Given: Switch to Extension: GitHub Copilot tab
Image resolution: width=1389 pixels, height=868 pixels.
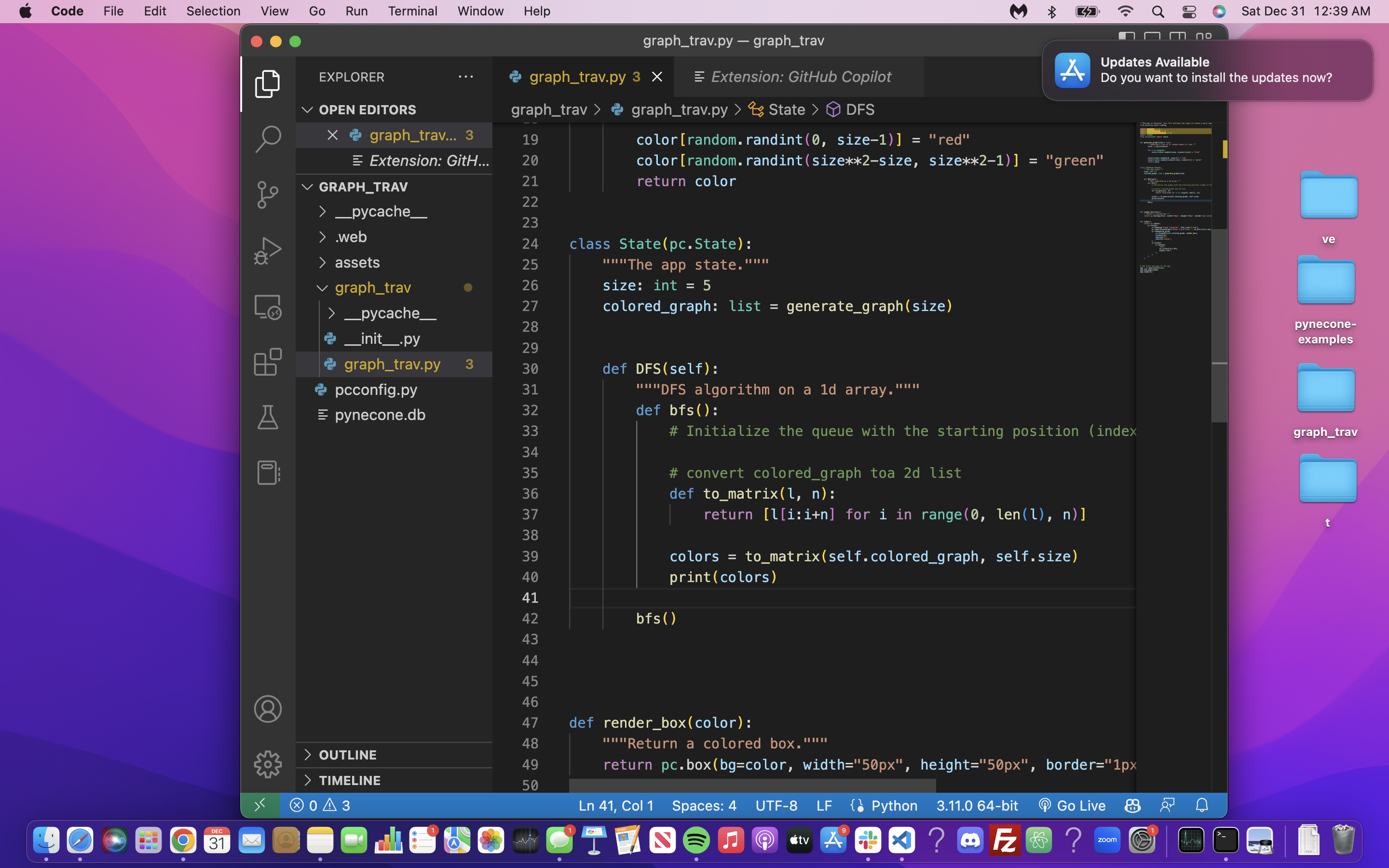Looking at the screenshot, I should pos(800,76).
